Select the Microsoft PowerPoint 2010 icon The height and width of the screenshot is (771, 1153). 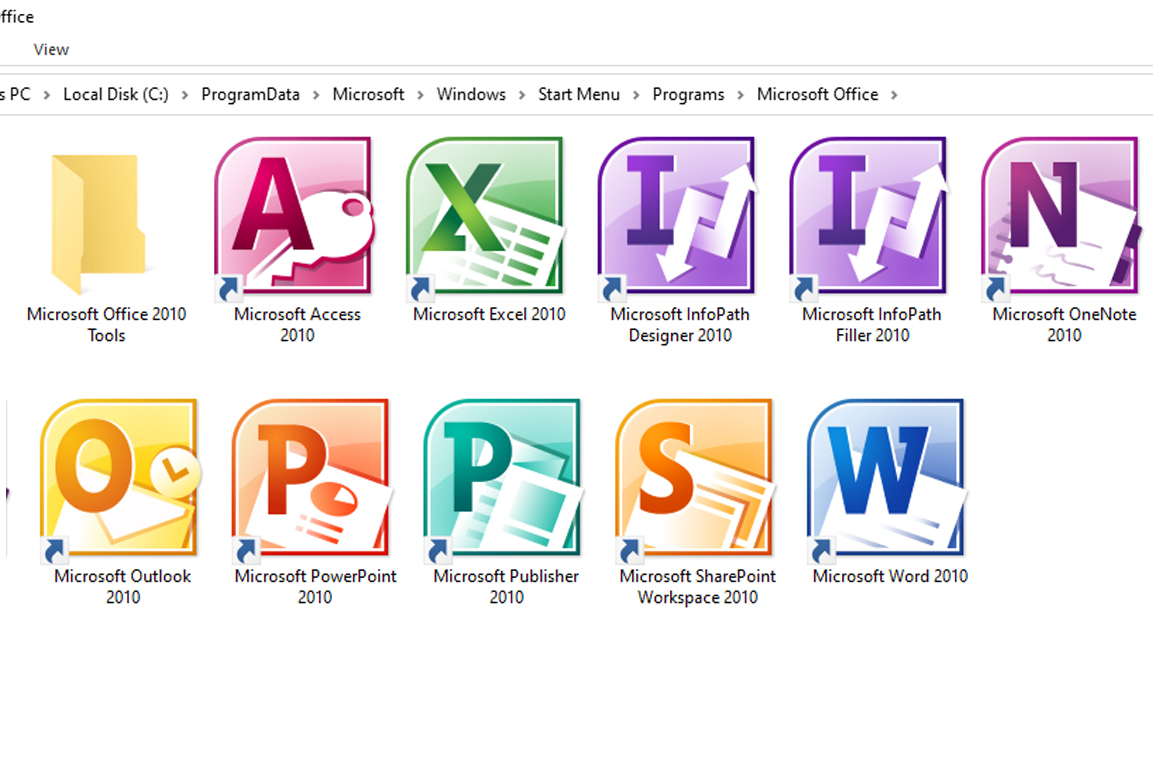(312, 480)
